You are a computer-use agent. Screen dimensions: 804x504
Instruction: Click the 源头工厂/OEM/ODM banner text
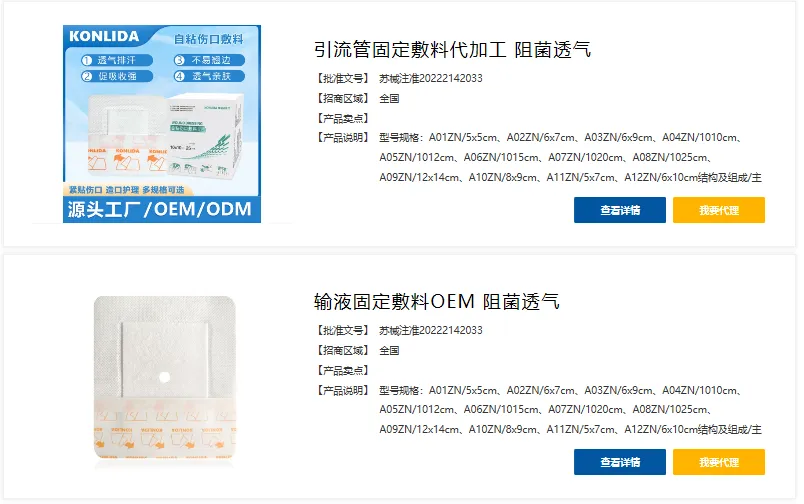(x=160, y=209)
